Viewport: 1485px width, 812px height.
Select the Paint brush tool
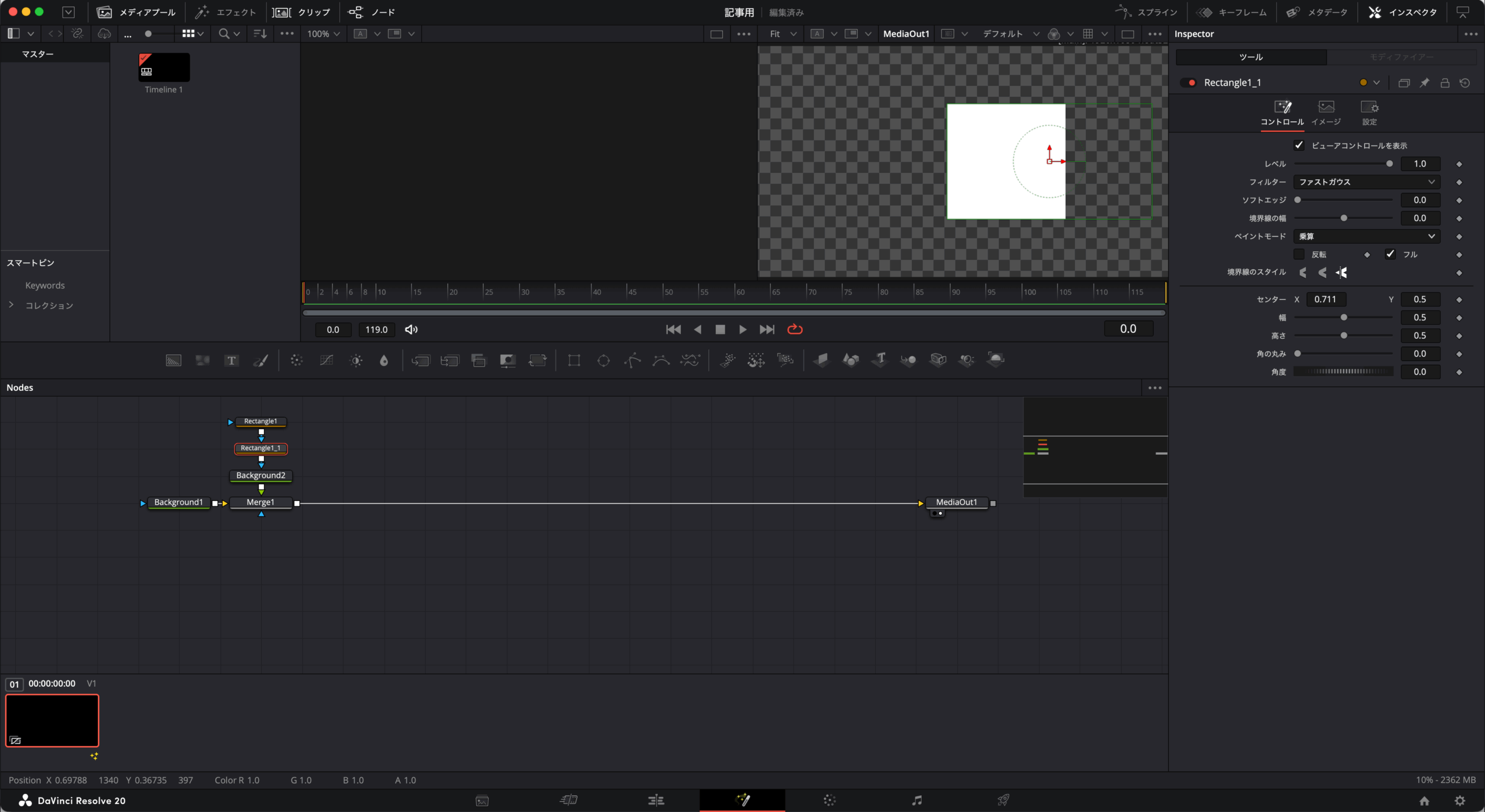260,361
